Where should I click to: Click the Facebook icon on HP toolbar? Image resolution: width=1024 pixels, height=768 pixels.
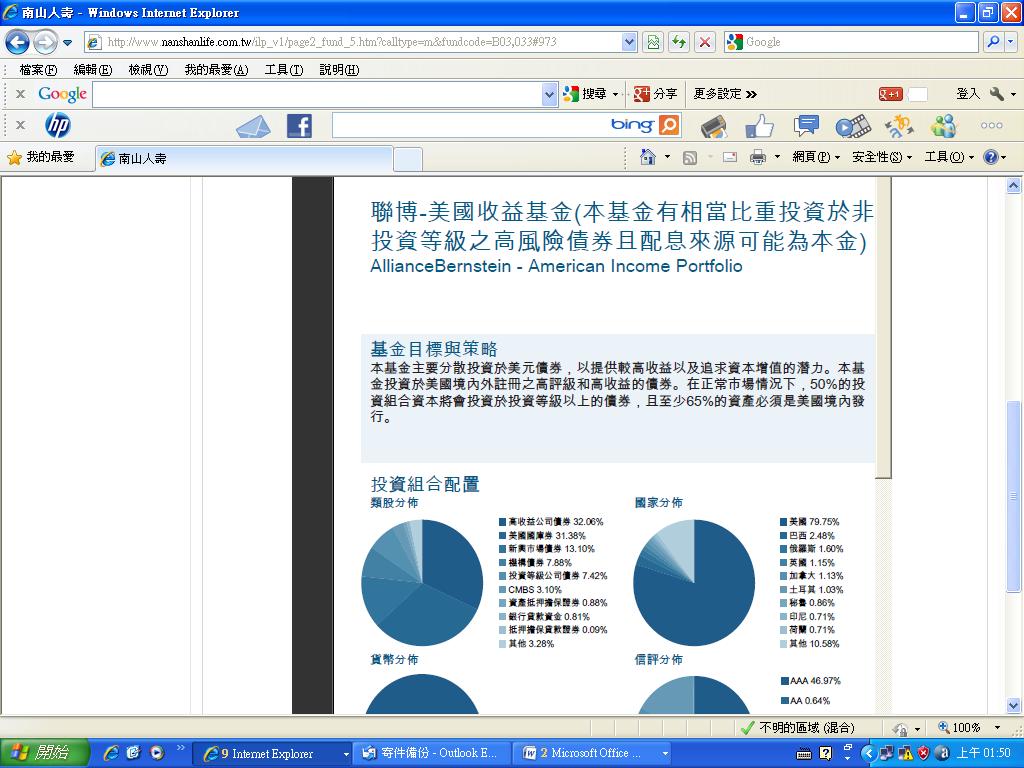click(x=299, y=125)
